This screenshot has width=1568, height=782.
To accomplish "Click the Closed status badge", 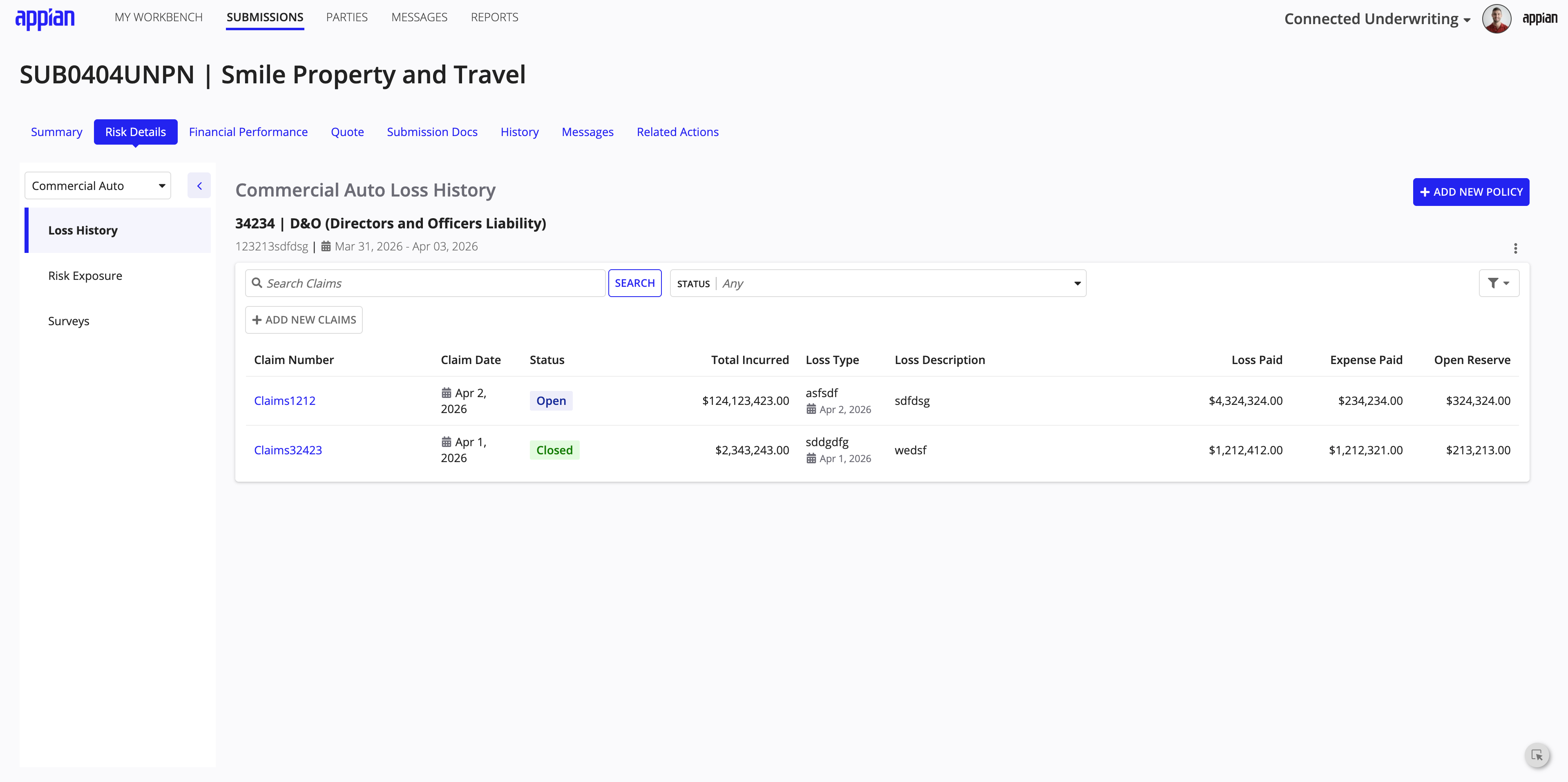I will coord(554,450).
